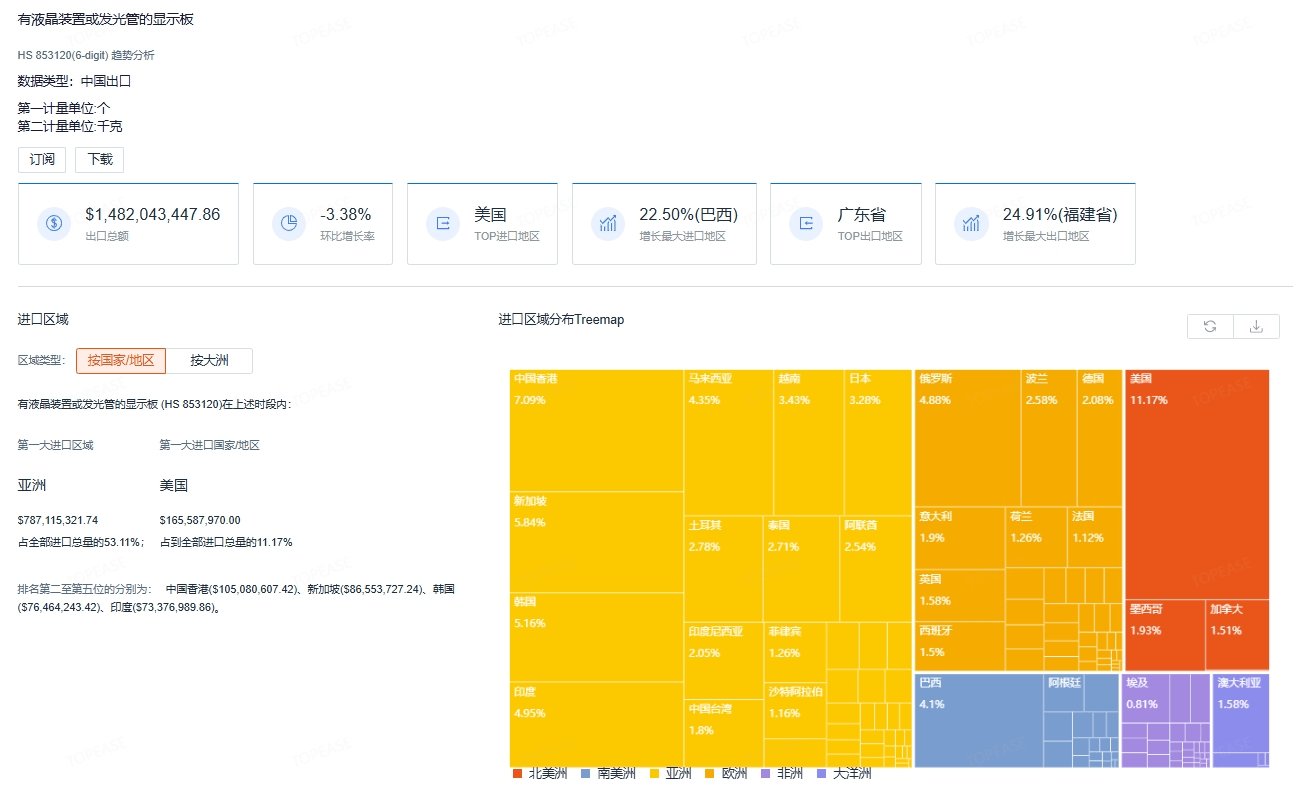This screenshot has height=792, width=1293.
Task: Click the 订阅 subscribe button
Action: [42, 160]
